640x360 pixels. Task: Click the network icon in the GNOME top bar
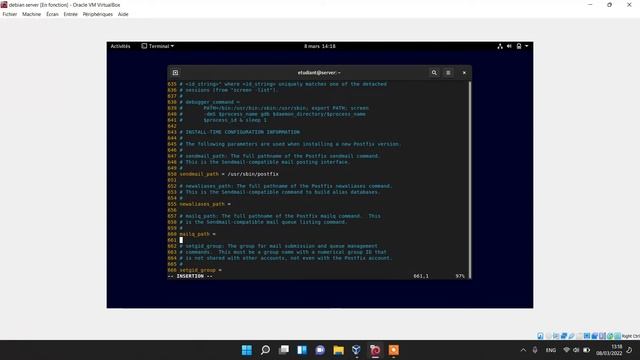500,46
